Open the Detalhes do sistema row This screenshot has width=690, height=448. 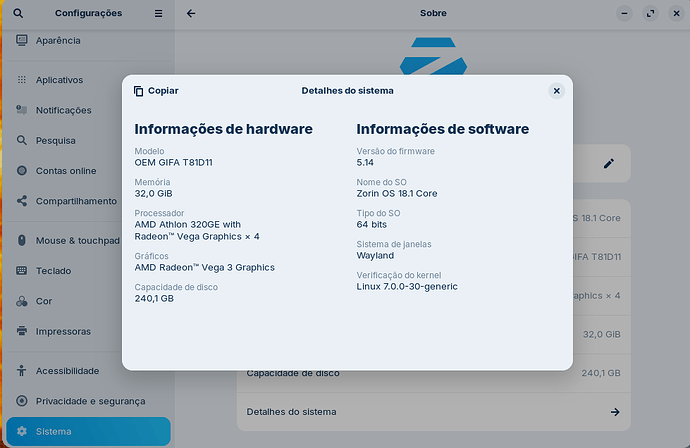(433, 412)
